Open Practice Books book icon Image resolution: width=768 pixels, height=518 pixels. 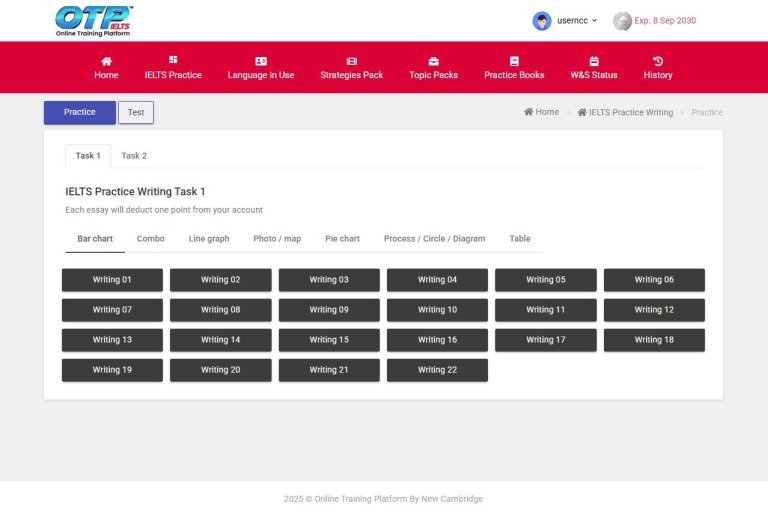514,61
